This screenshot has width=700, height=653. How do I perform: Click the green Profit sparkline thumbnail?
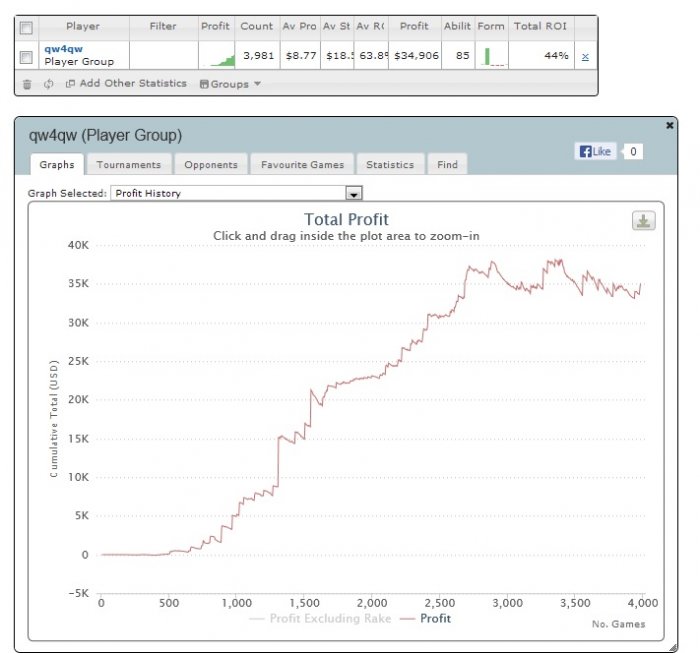pos(217,57)
